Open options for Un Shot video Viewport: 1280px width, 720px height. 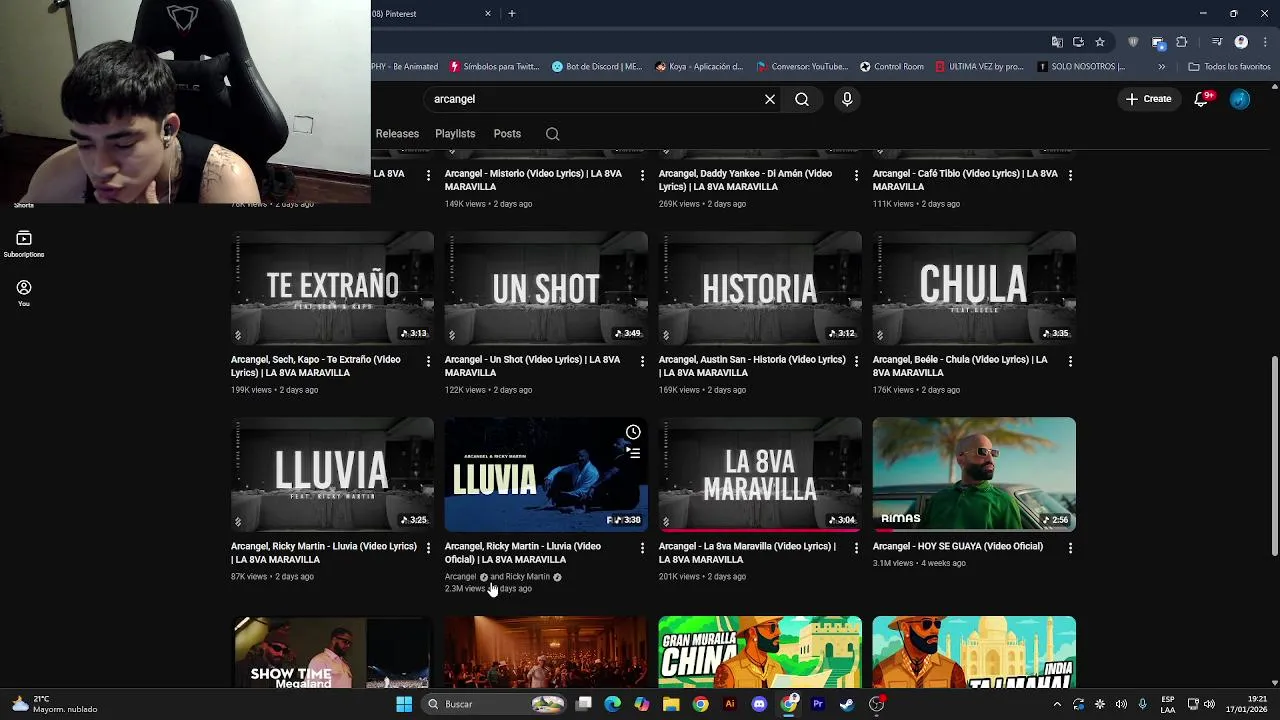642,361
